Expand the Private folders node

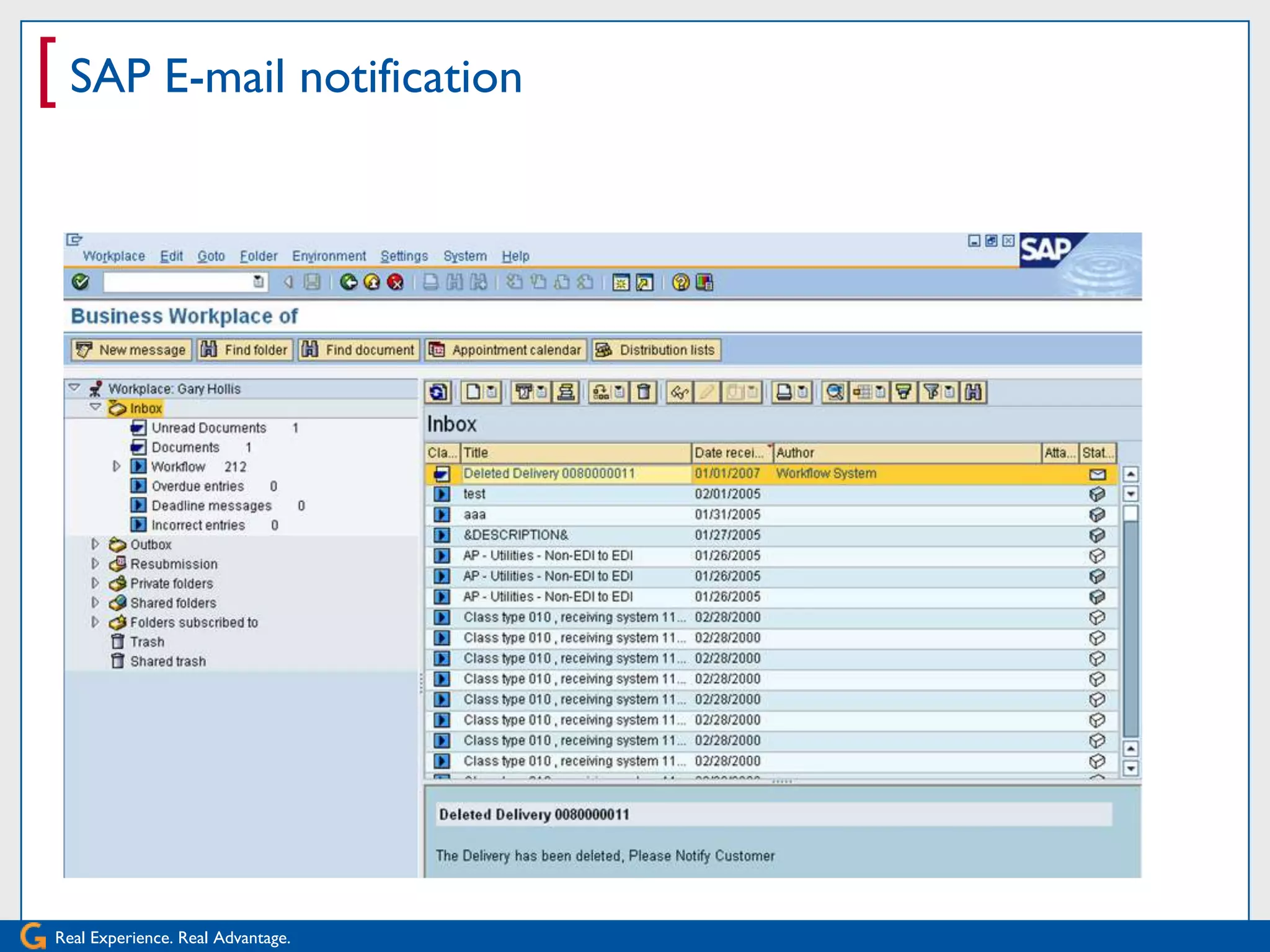tap(95, 583)
